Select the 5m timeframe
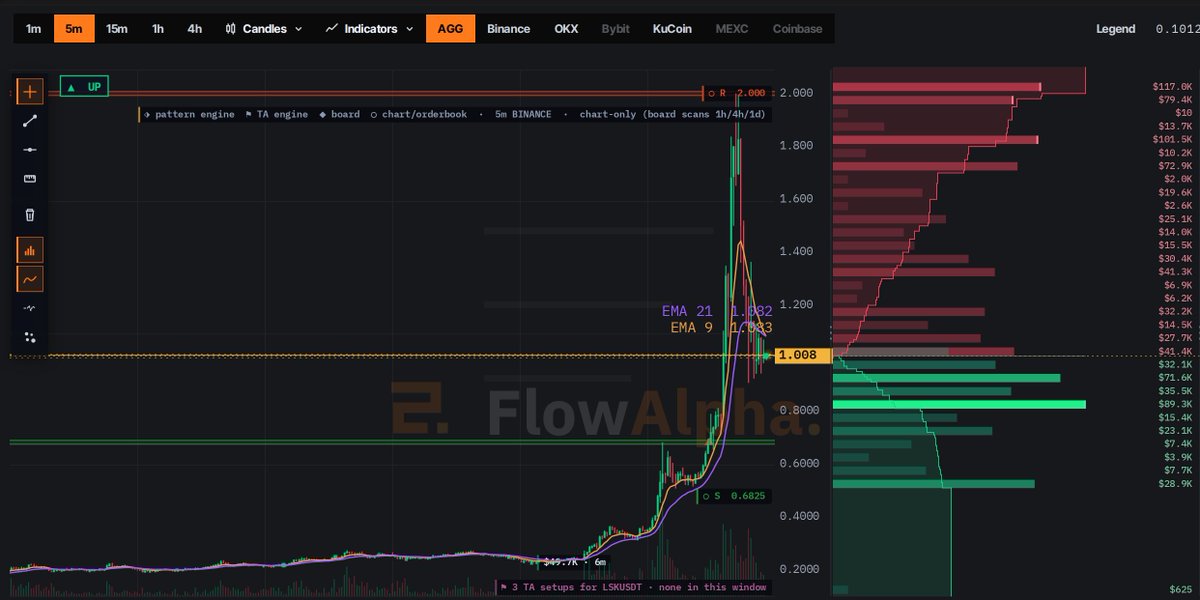1200x600 pixels. tap(74, 29)
